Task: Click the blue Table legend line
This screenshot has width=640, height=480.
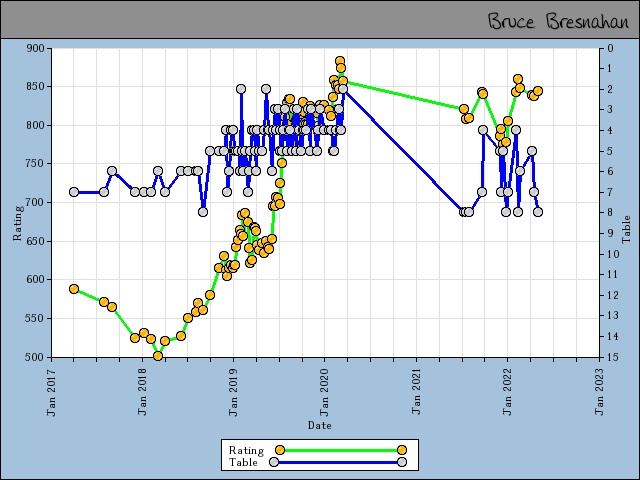Action: coord(338,462)
